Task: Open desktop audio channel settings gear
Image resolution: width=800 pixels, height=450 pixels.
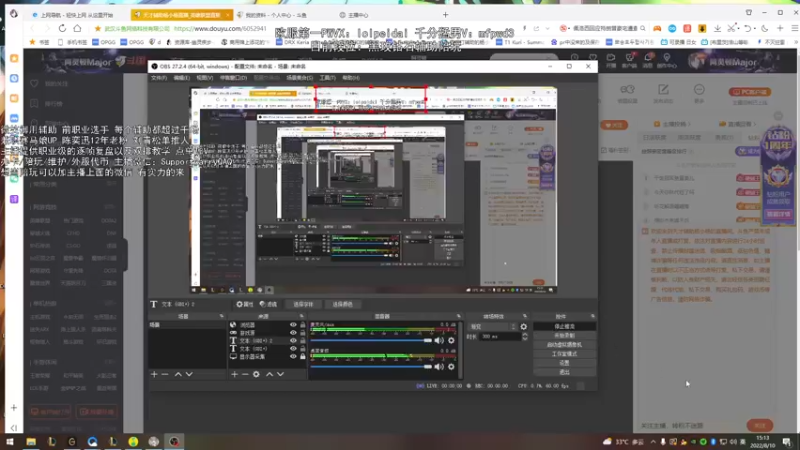Action: [451, 366]
